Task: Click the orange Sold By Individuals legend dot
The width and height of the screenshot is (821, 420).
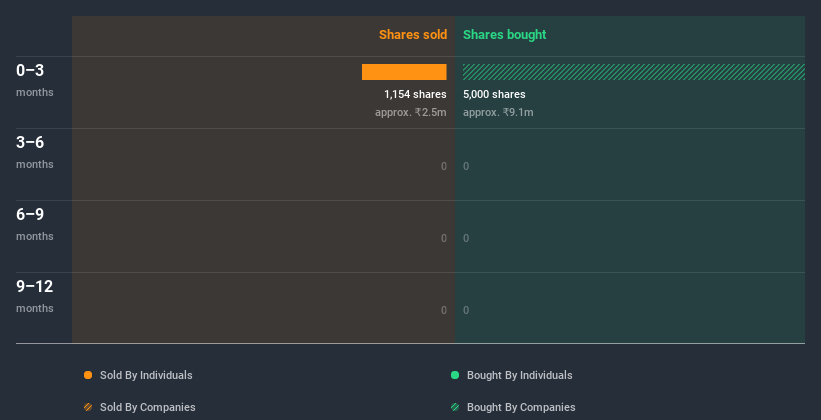Action: pyautogui.click(x=88, y=375)
